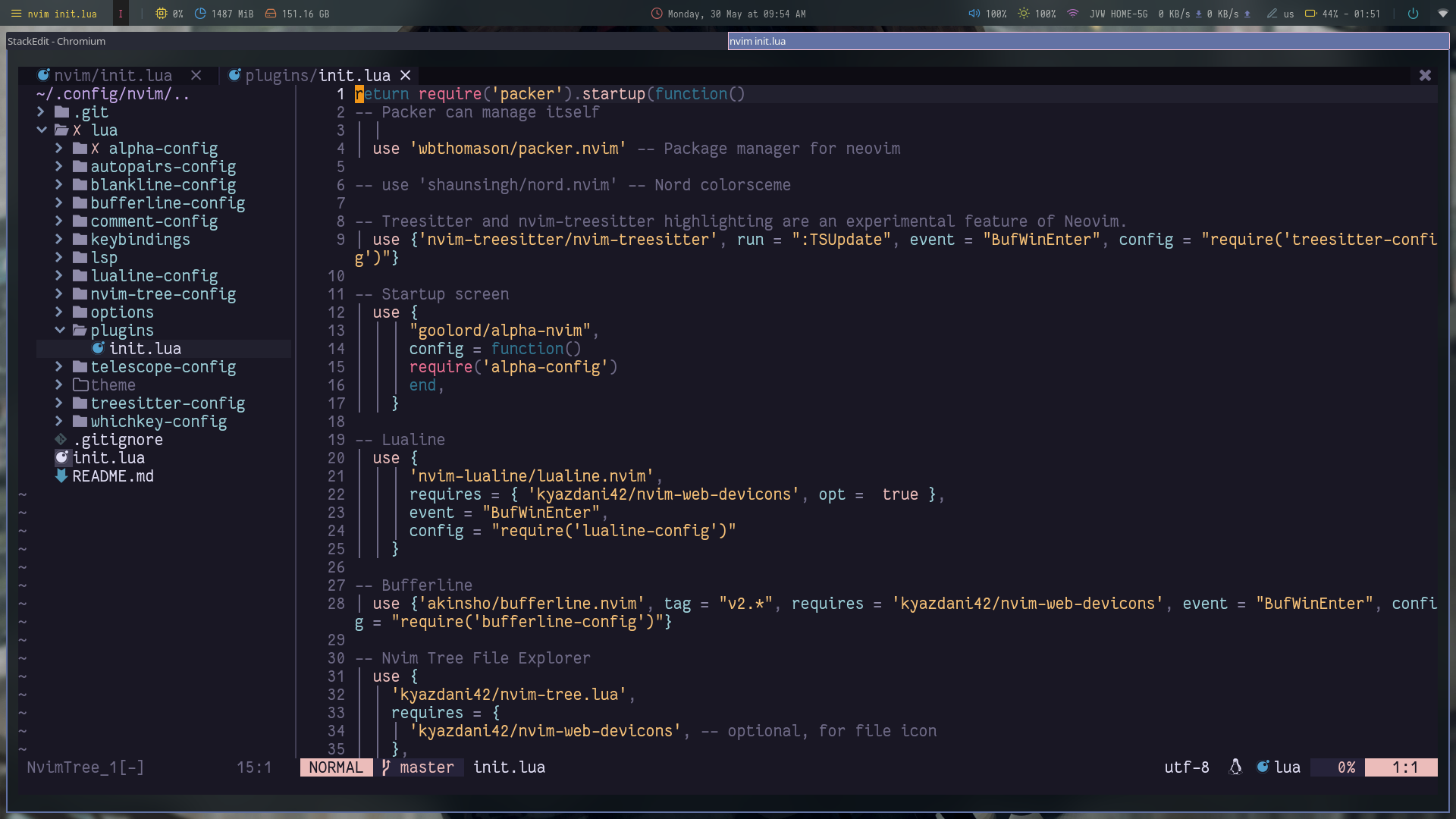This screenshot has height=819, width=1456.
Task: Click the README.md markdown file icon
Action: pyautogui.click(x=61, y=476)
